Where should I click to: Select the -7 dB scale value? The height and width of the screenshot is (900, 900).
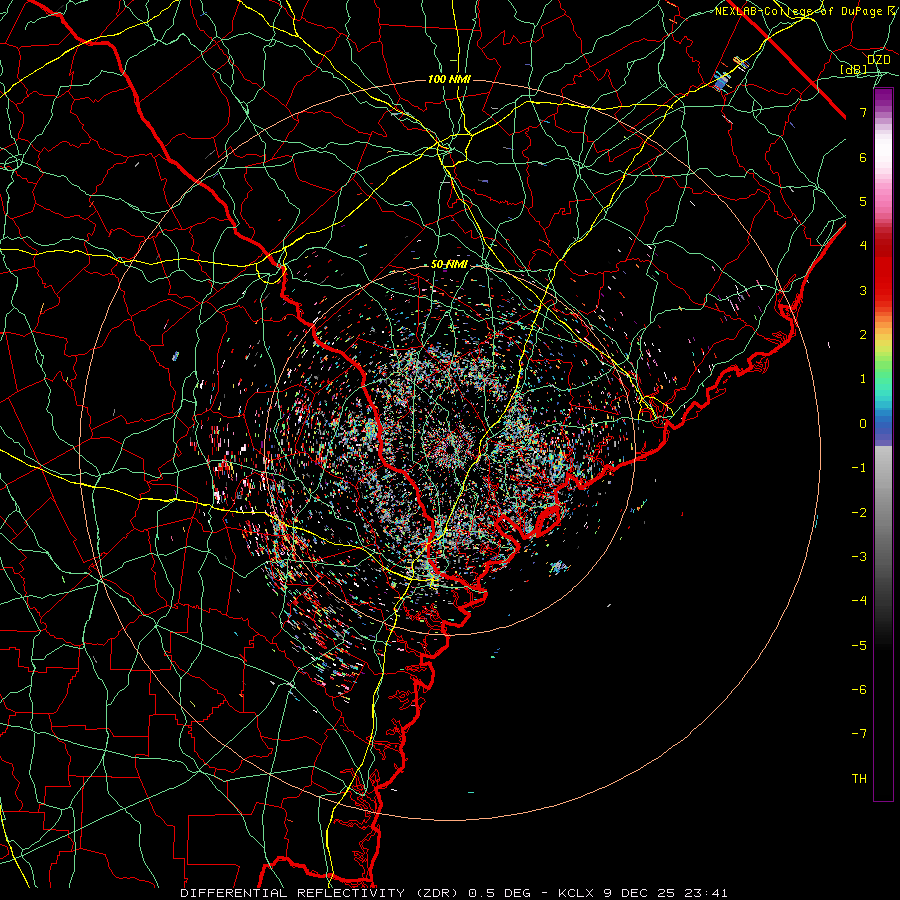[859, 734]
